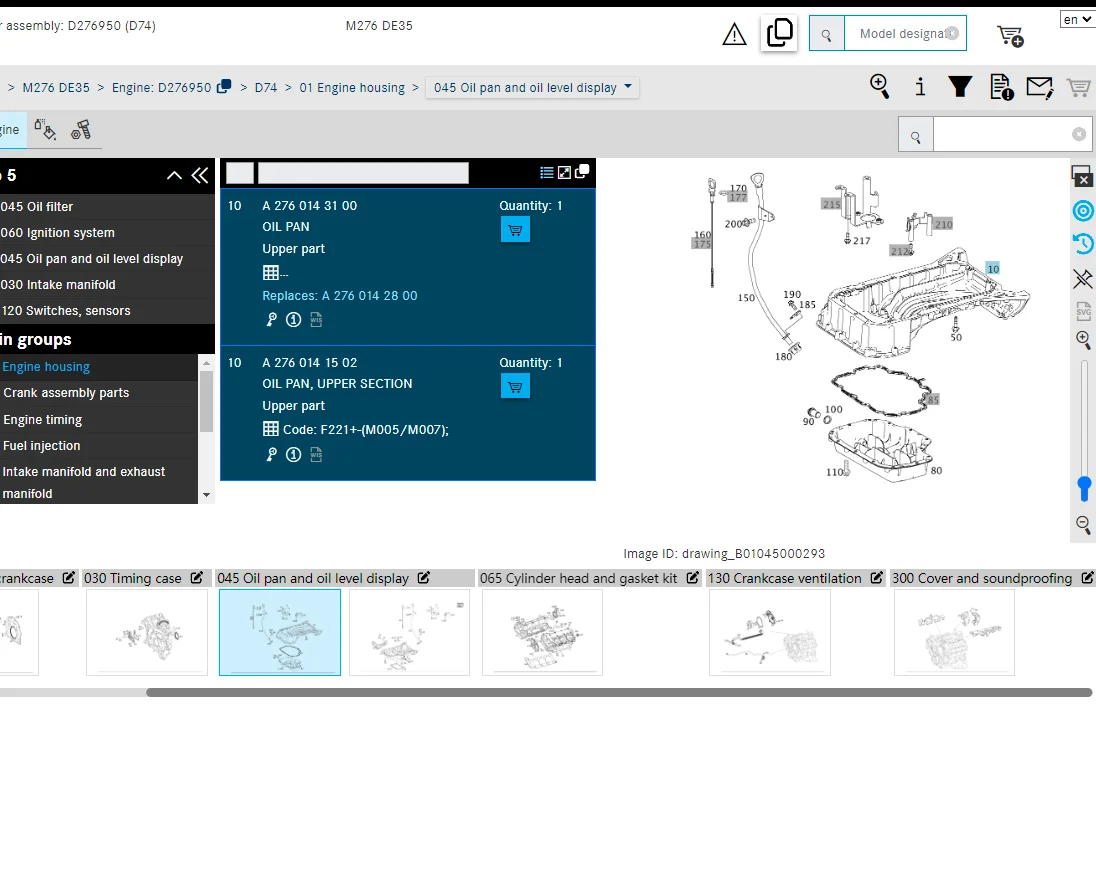Click main groups scrollbar down arrow
Screen dimensions: 1096x877
pyautogui.click(x=206, y=495)
